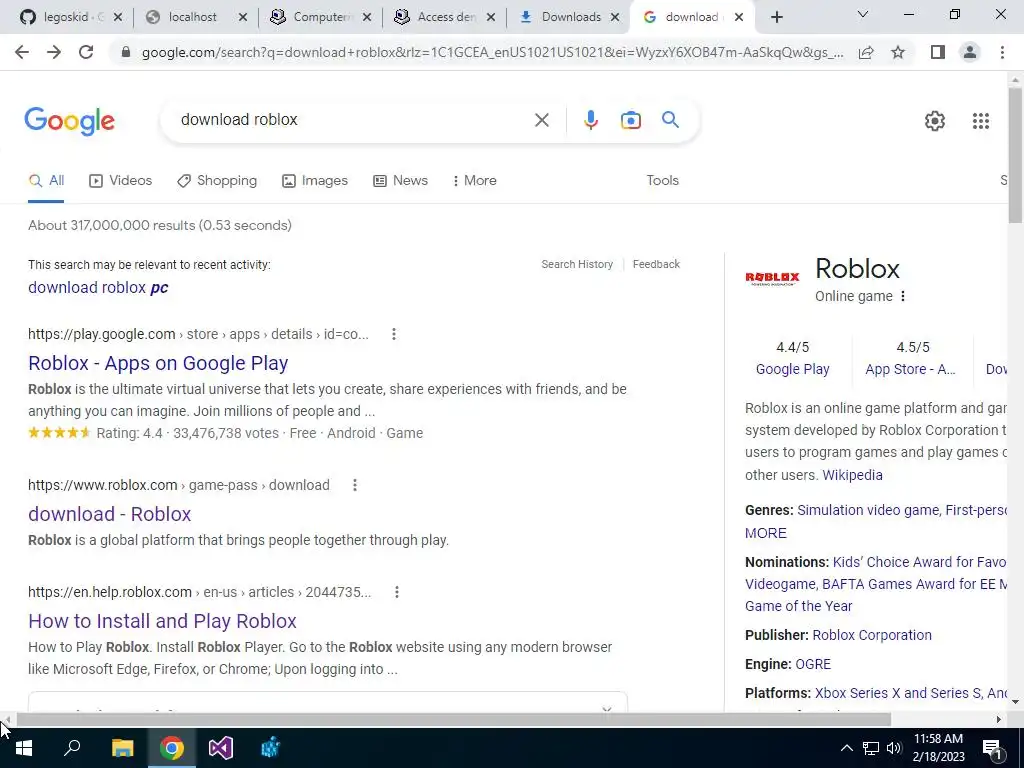This screenshot has width=1024, height=768.
Task: Open network status icon in tray
Action: (871, 748)
